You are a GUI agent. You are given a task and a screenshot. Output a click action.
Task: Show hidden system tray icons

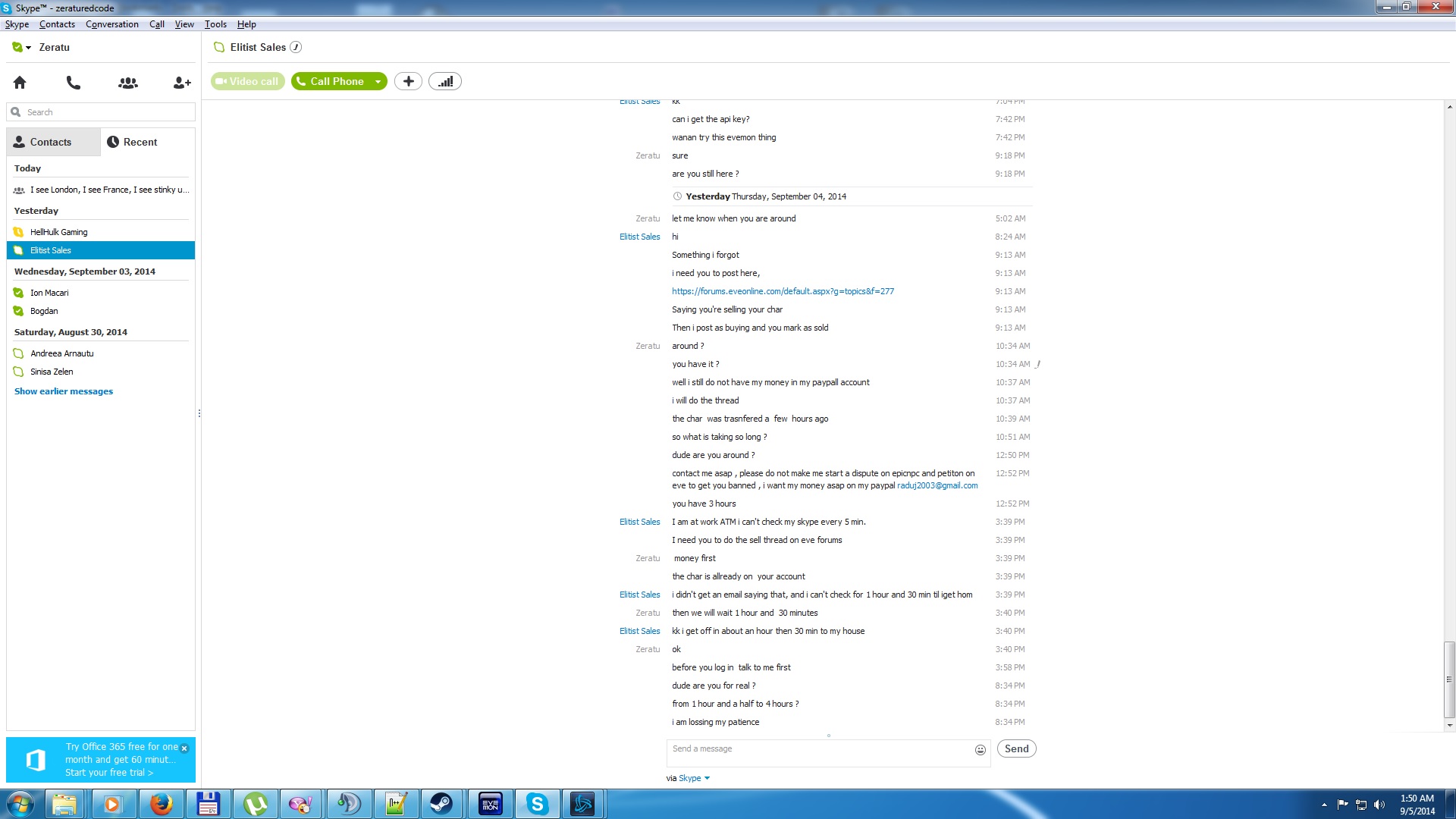[x=1324, y=805]
